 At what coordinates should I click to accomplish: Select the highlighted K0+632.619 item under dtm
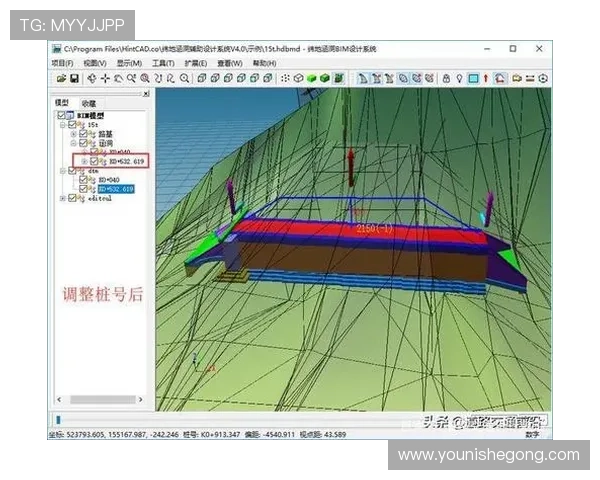(x=116, y=189)
